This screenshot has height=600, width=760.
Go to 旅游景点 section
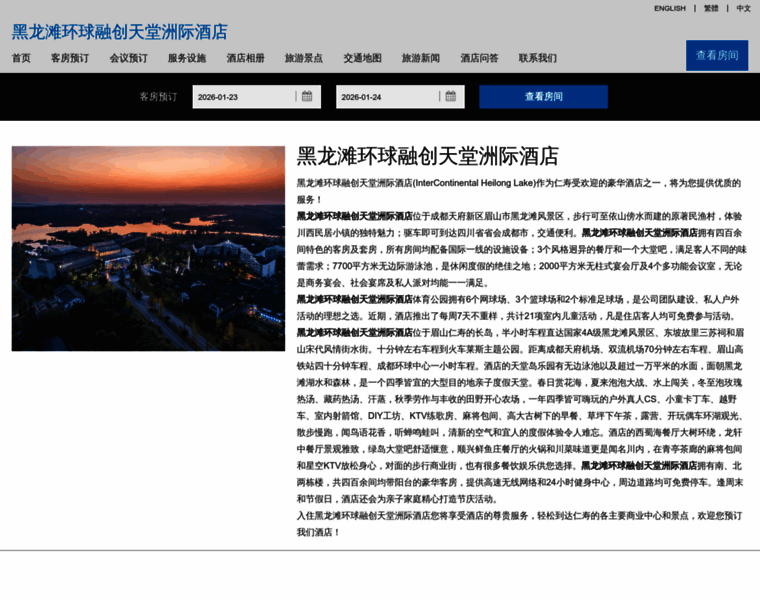tap(304, 58)
